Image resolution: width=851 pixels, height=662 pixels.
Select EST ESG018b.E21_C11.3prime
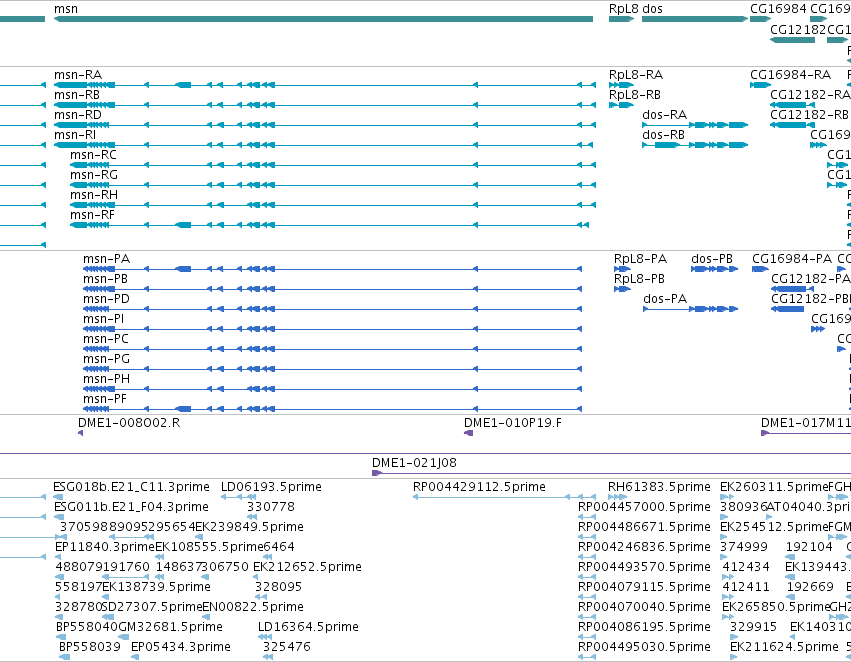coord(131,487)
